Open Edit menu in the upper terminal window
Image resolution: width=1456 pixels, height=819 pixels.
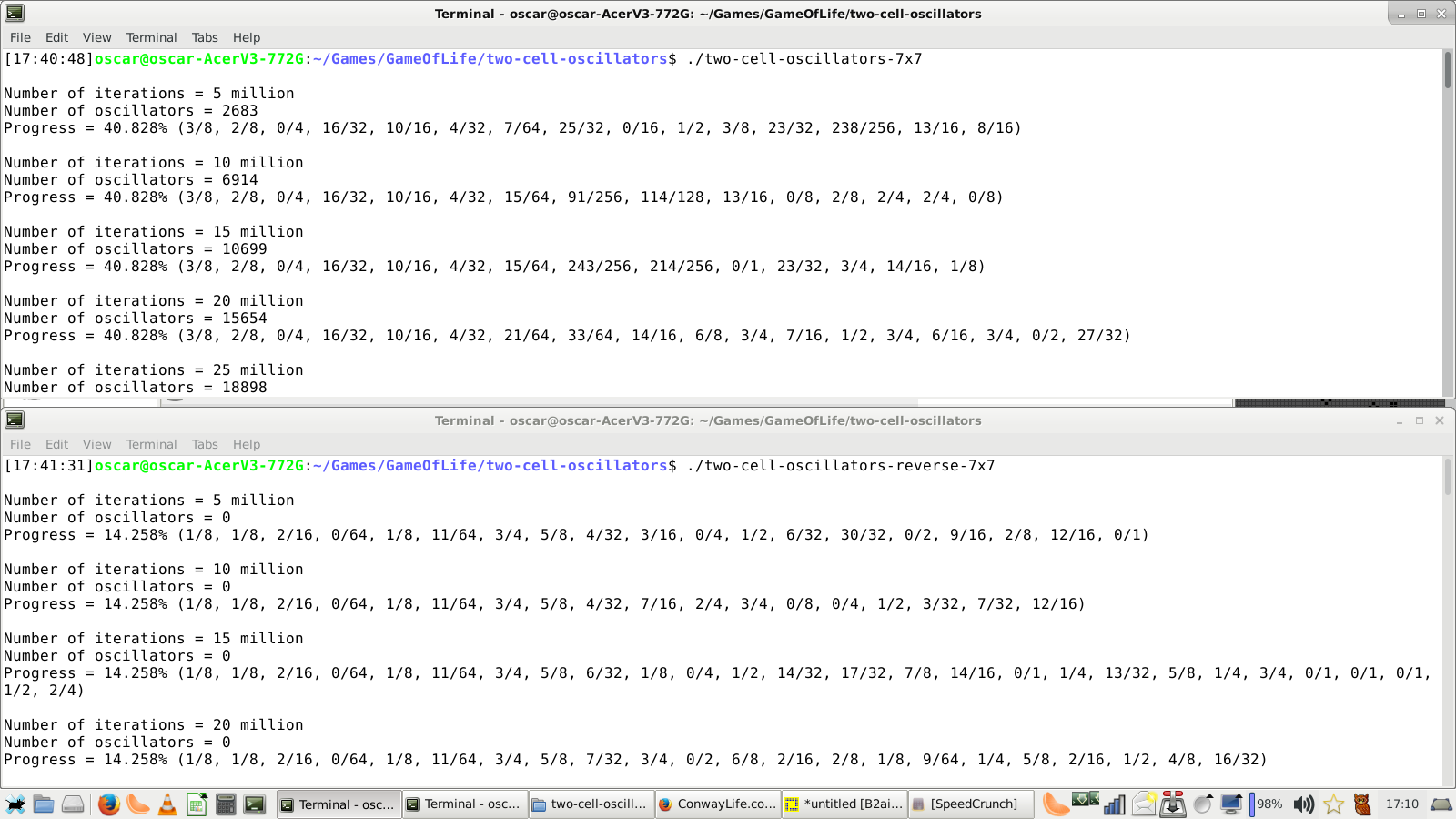56,37
